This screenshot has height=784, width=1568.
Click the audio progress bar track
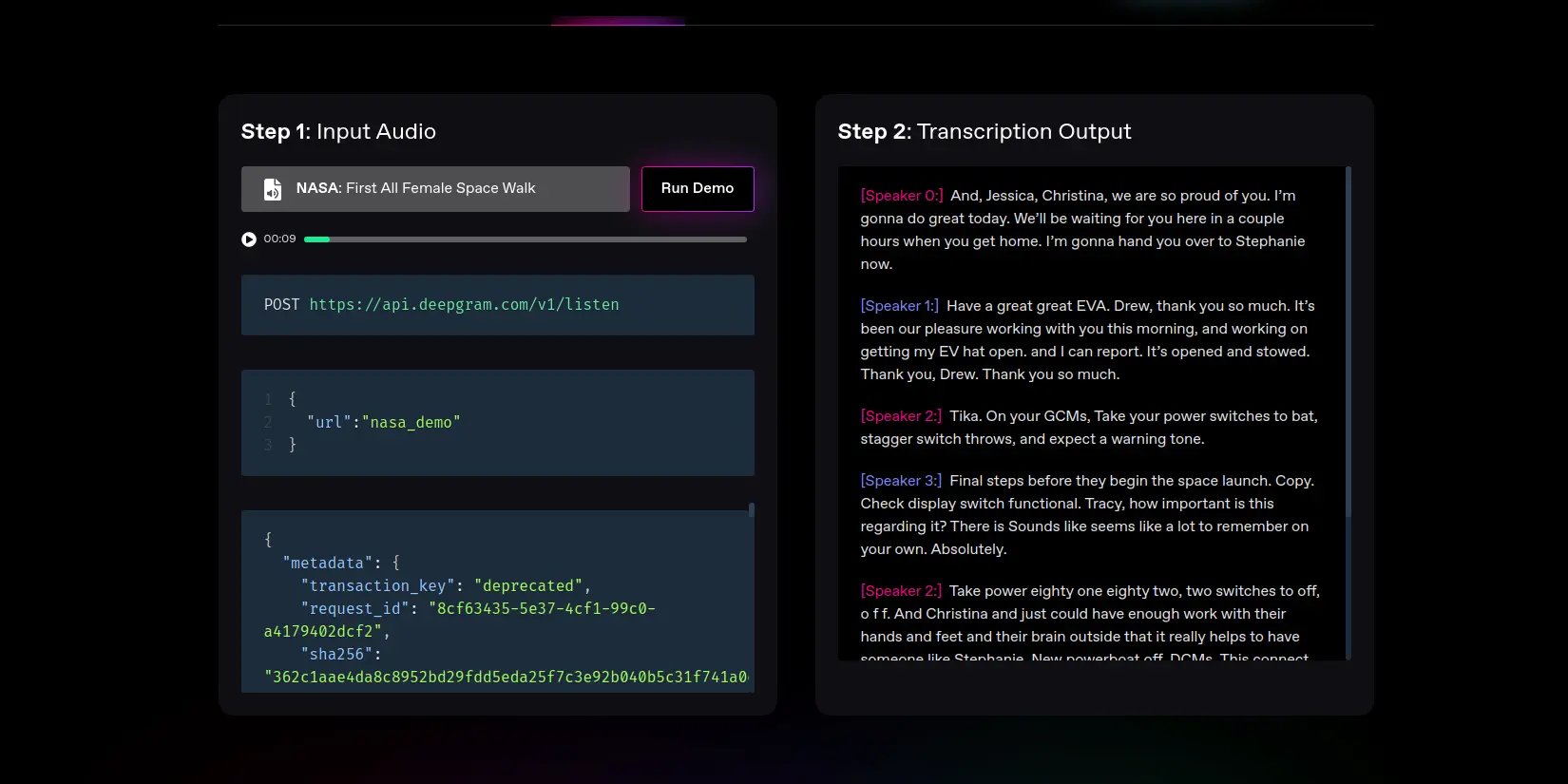click(525, 239)
